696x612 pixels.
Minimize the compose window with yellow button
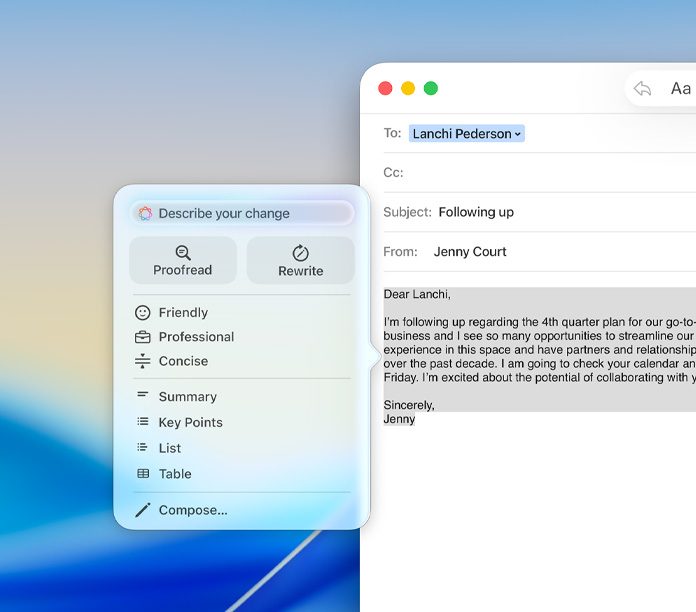pos(408,88)
